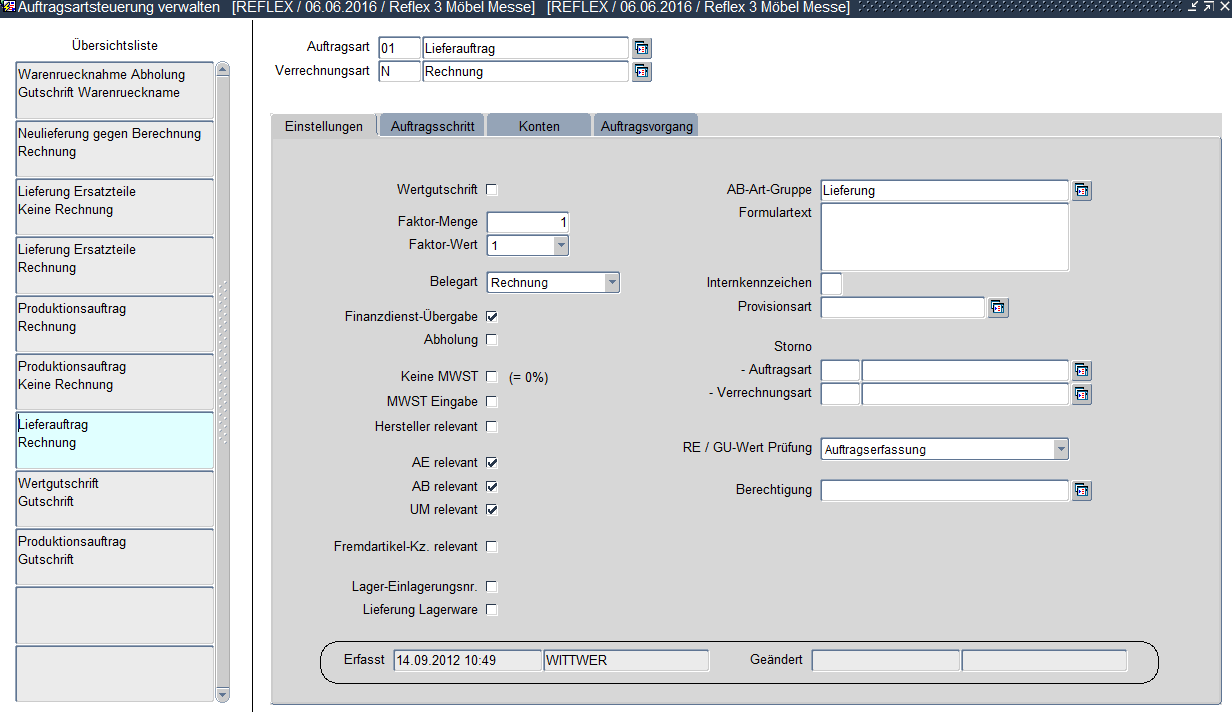Uncheck Finanzdienst-Übergabe checkbox
Image resolution: width=1232 pixels, height=712 pixels.
click(x=491, y=316)
